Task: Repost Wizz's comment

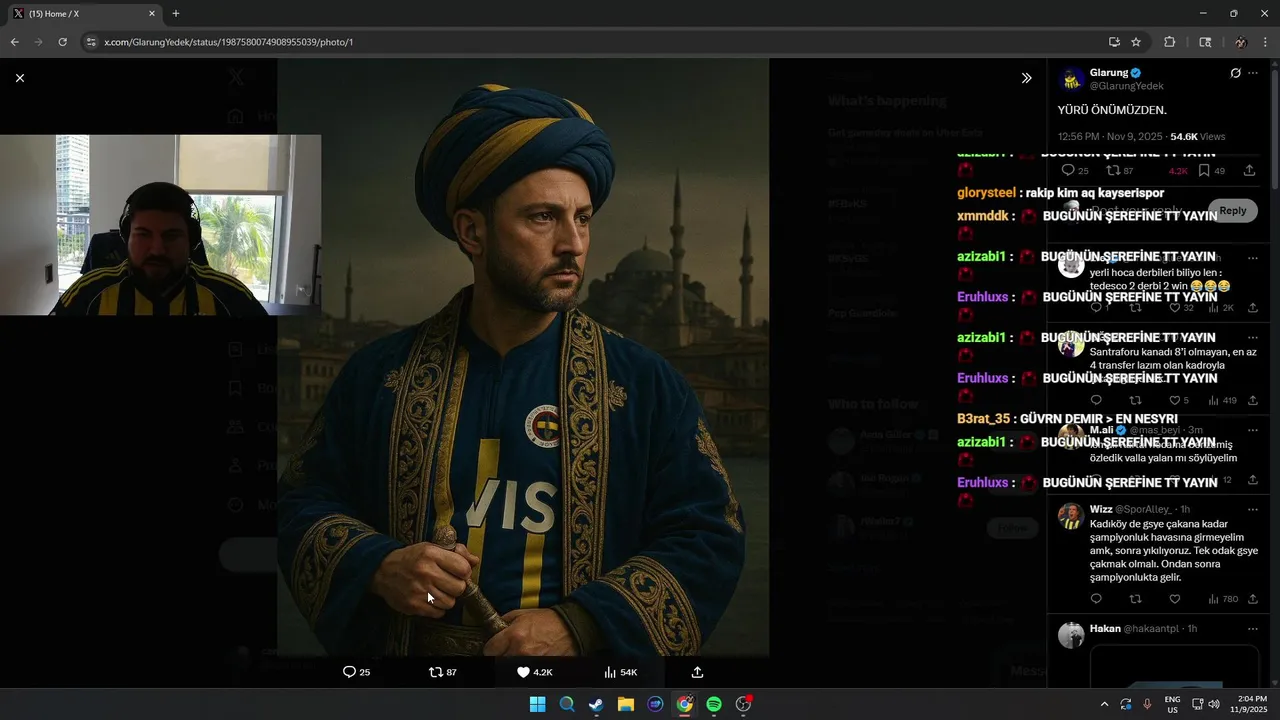Action: (x=1135, y=599)
